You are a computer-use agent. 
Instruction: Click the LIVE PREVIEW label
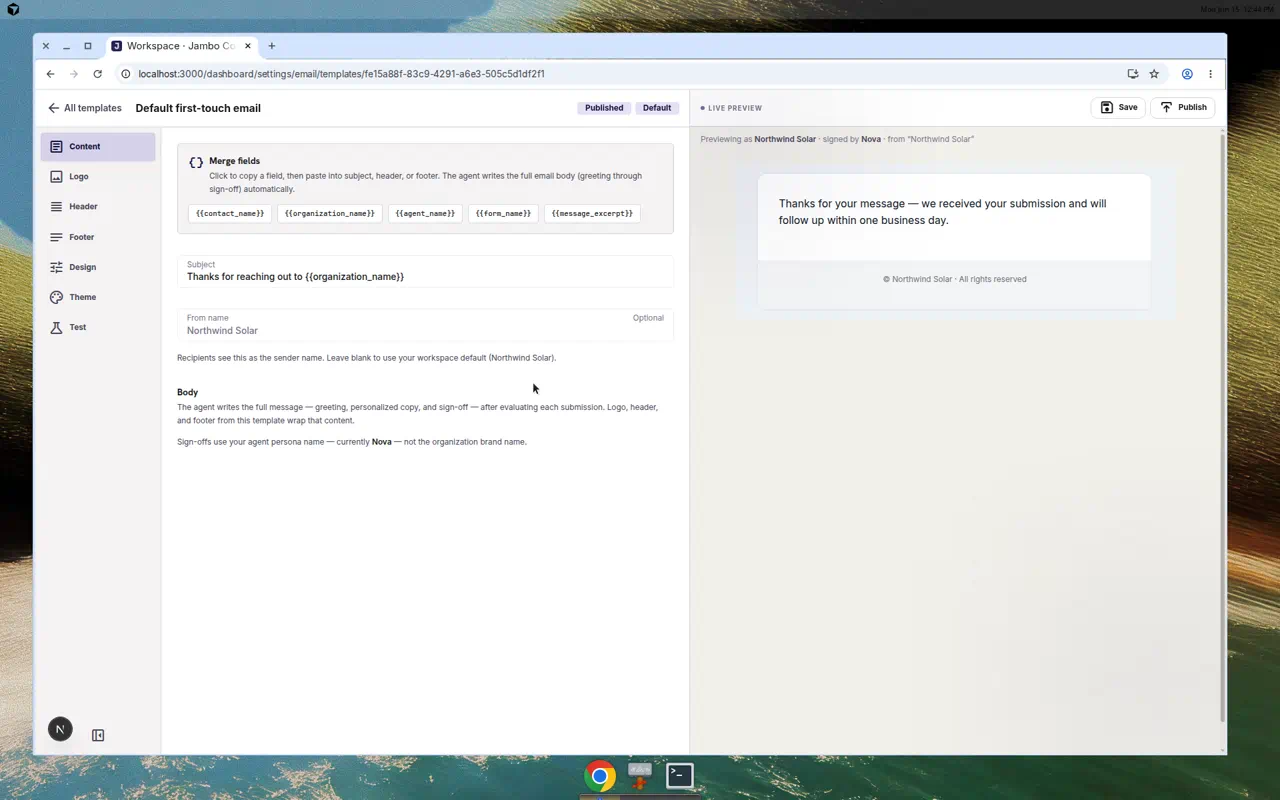point(735,108)
